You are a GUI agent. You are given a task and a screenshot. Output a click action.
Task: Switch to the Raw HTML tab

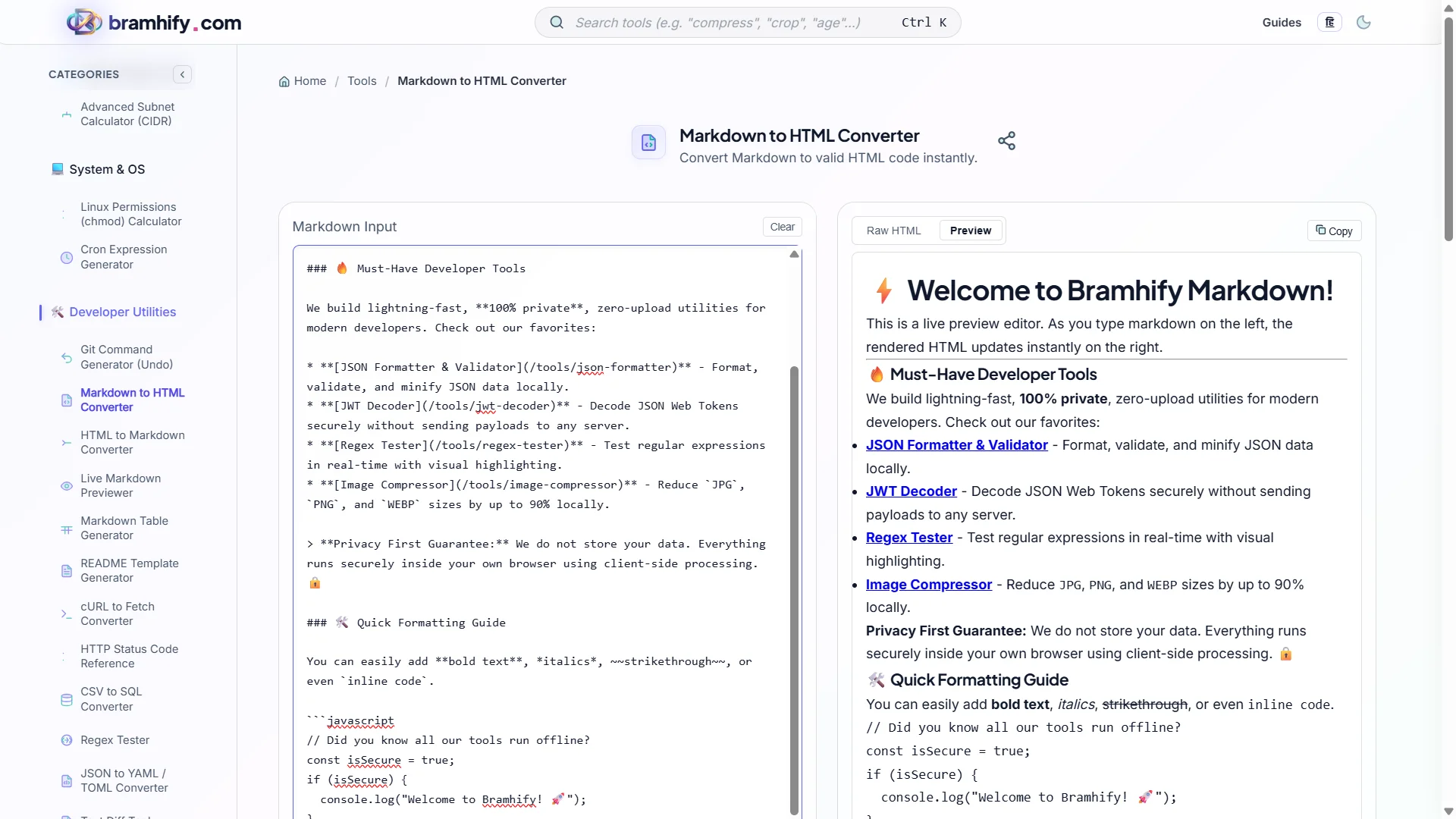(x=893, y=231)
